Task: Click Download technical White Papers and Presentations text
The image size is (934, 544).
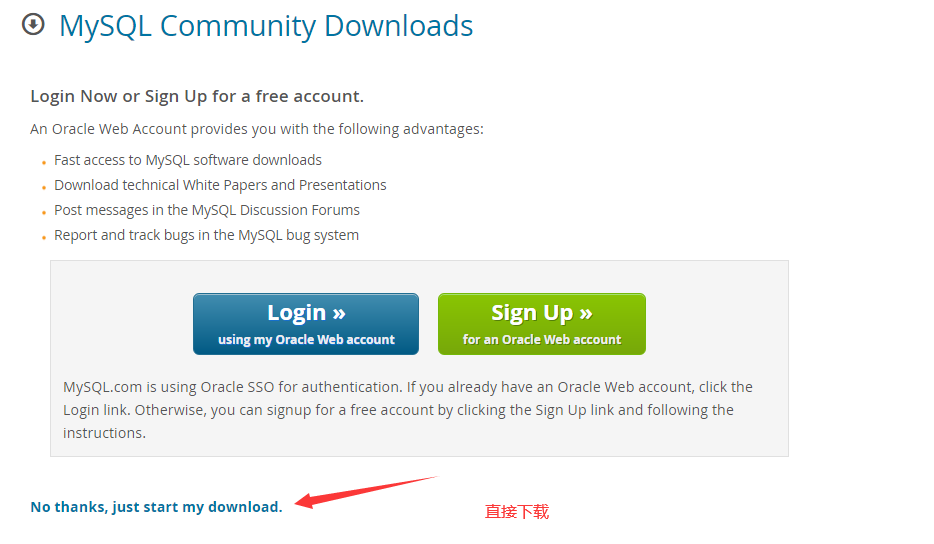Action: pos(220,185)
